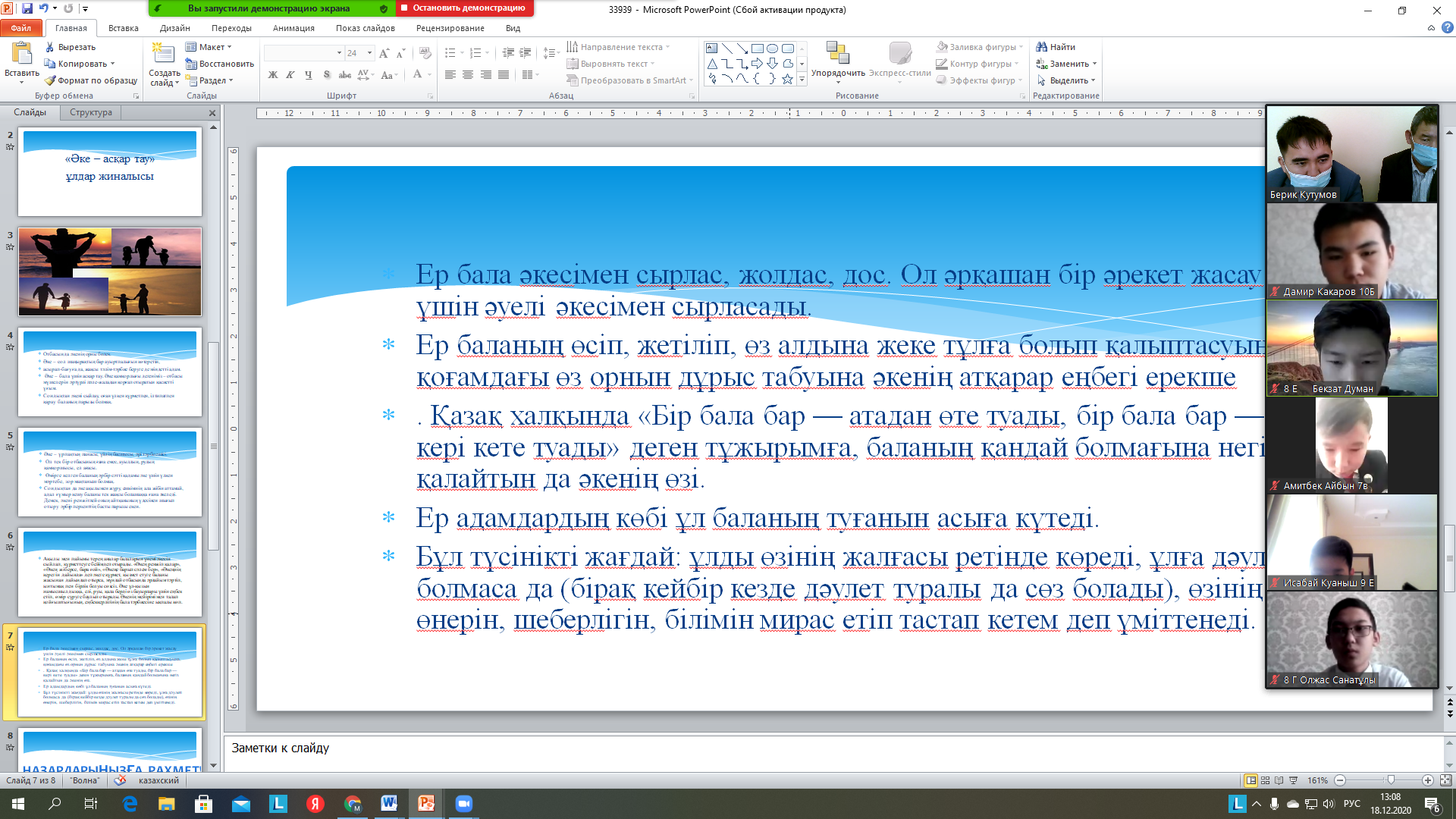The width and height of the screenshot is (1456, 819).
Task: Switch to the Структура pane tab
Action: tap(91, 112)
